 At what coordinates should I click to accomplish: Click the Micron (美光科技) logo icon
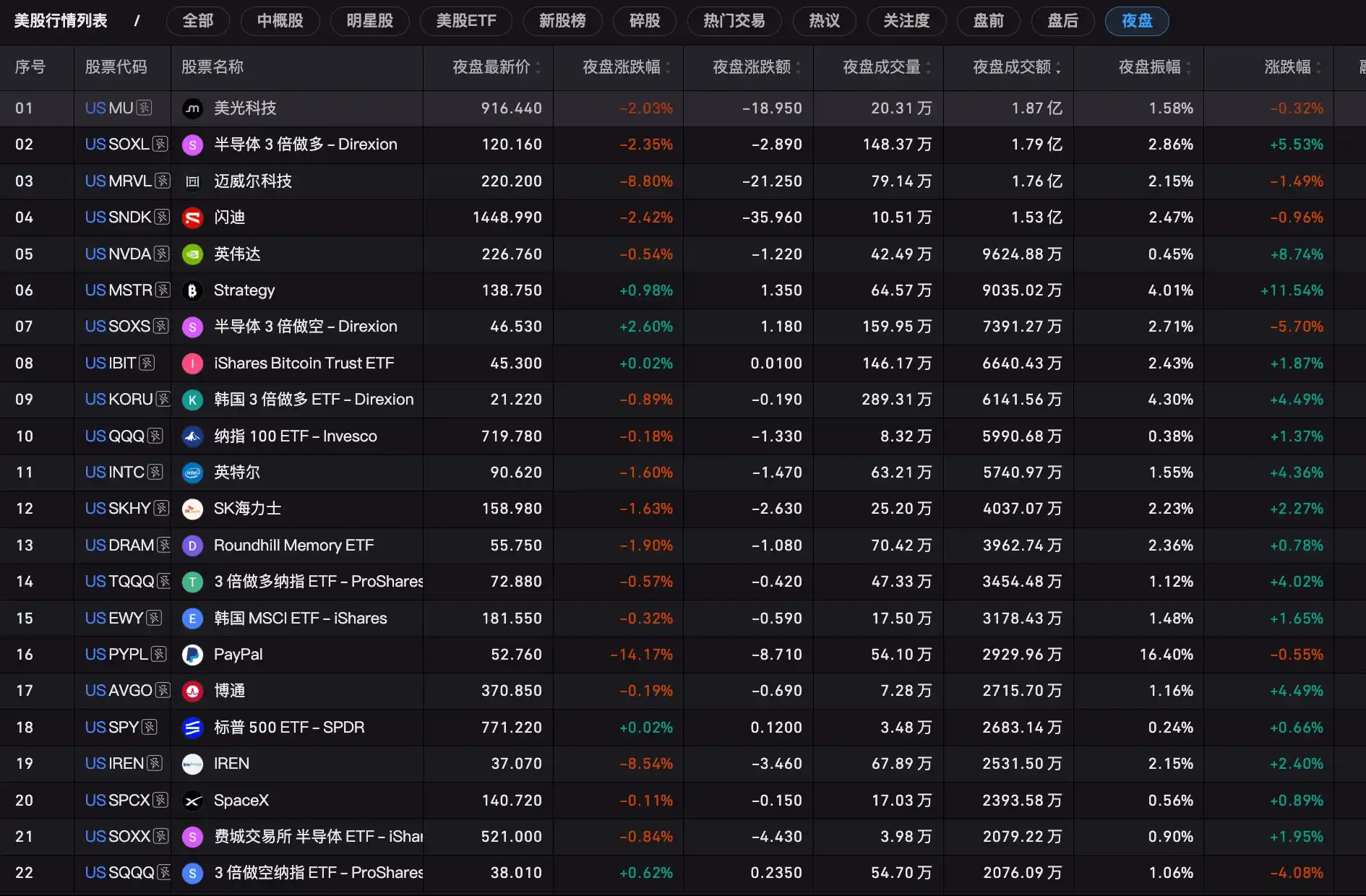click(x=192, y=108)
